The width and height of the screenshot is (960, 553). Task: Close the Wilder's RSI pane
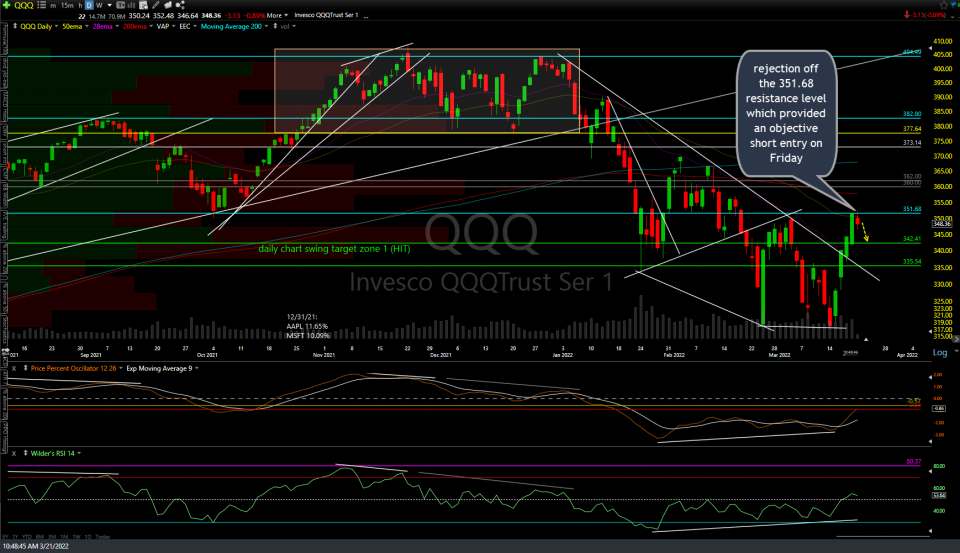(x=13, y=453)
